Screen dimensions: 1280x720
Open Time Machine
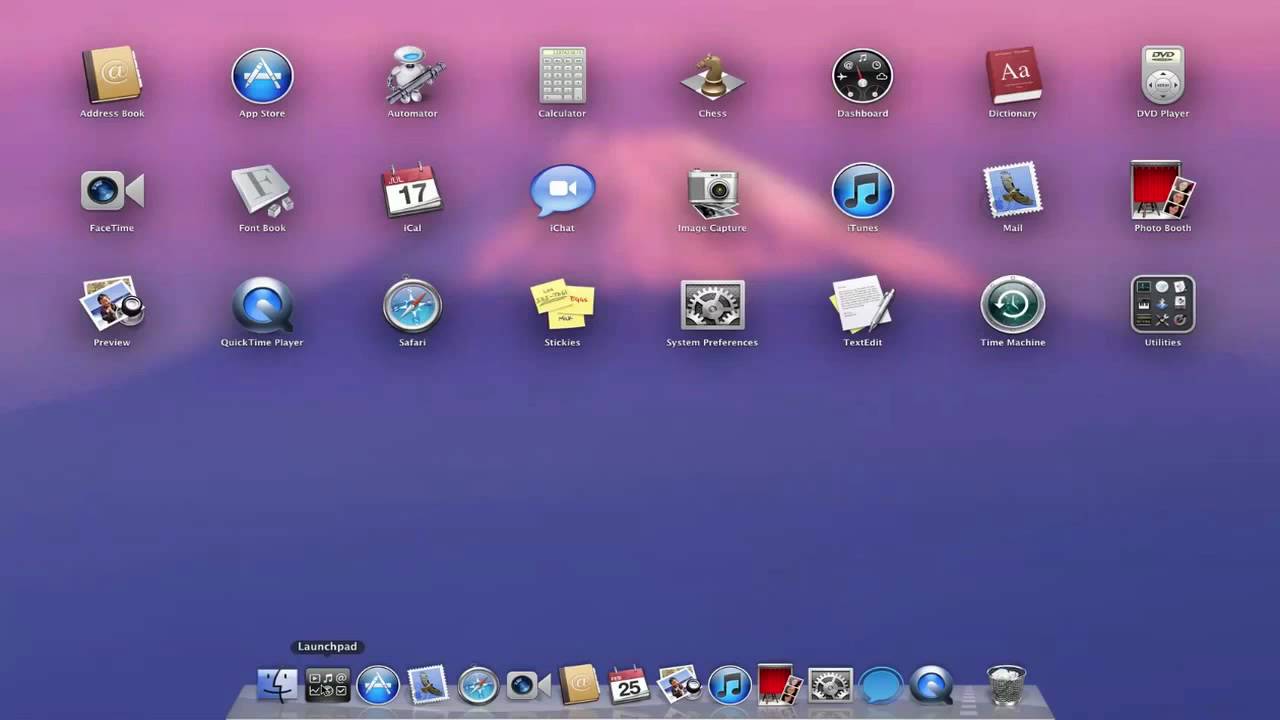pyautogui.click(x=1013, y=305)
